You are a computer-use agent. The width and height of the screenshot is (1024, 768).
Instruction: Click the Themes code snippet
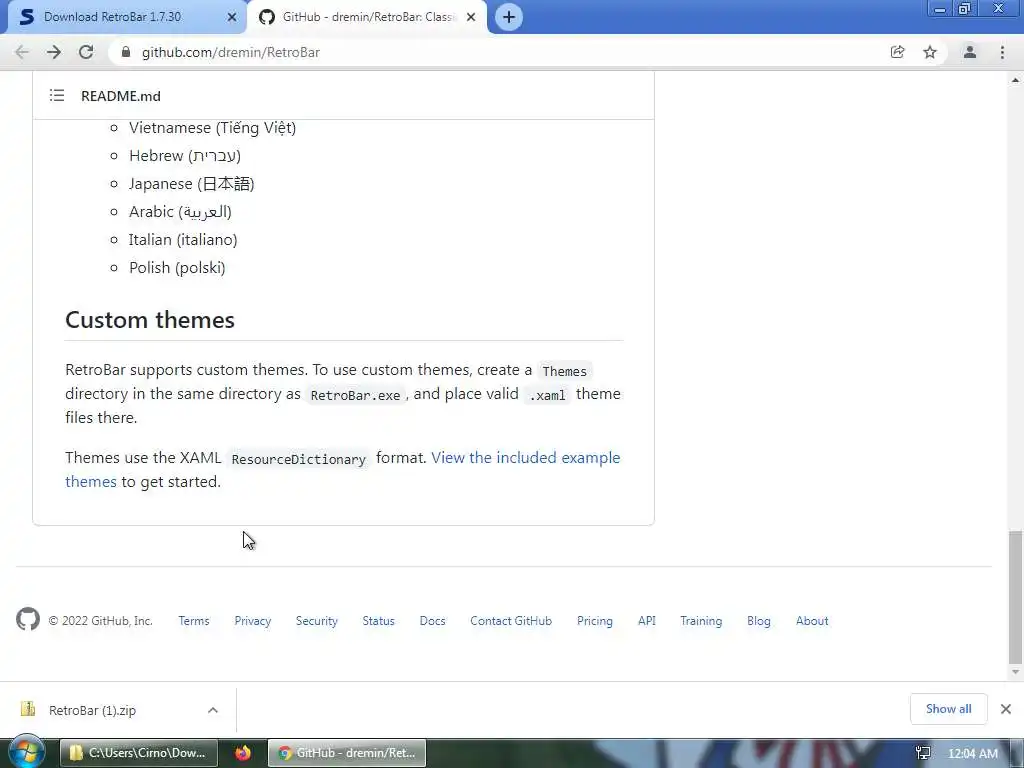564,371
